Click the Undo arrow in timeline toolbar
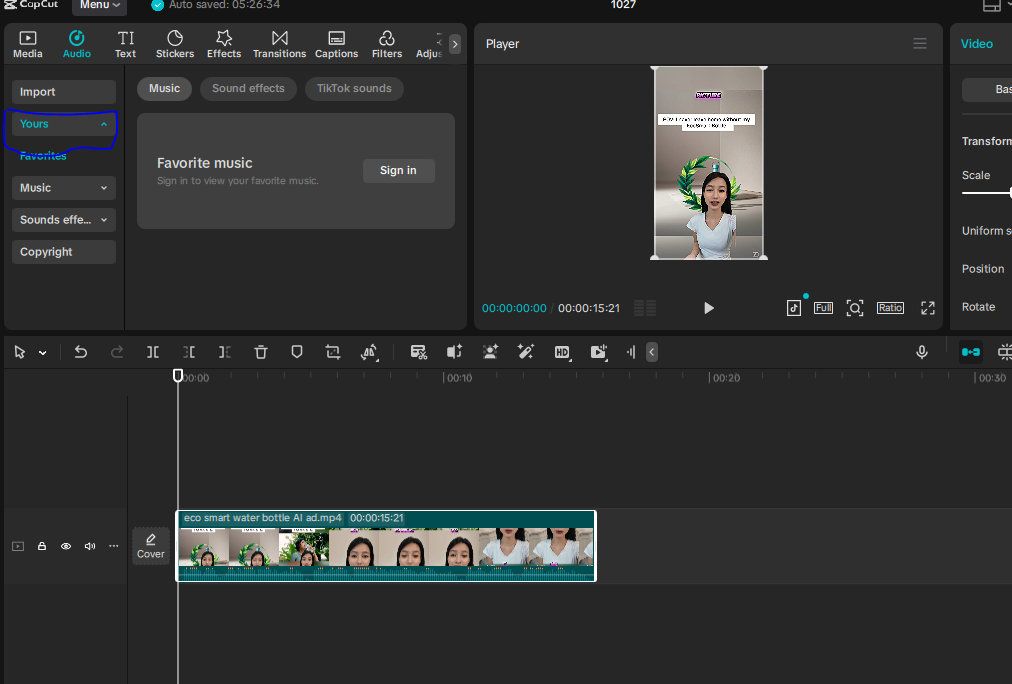1012x684 pixels. click(81, 352)
